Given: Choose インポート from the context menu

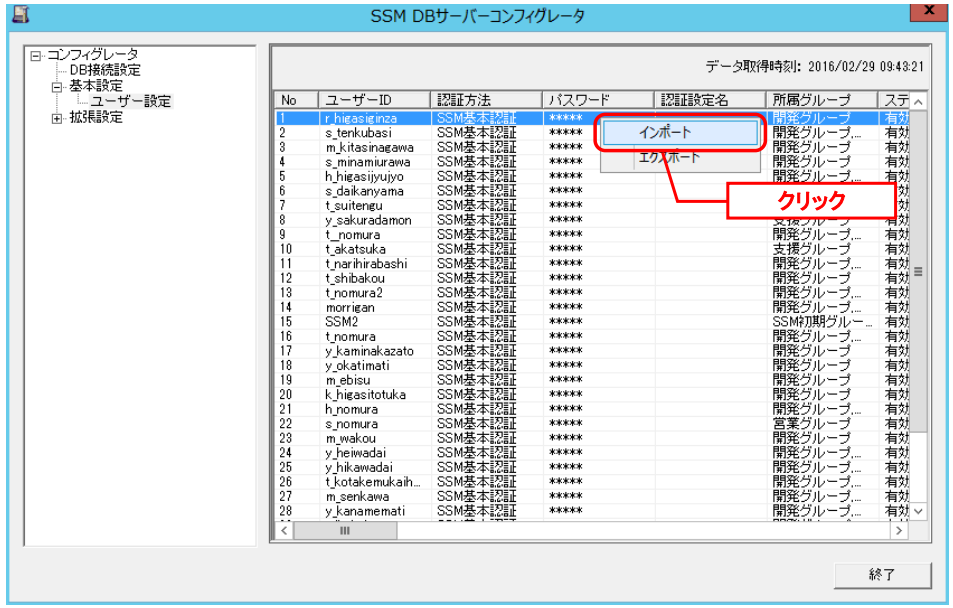Looking at the screenshot, I should coord(680,133).
